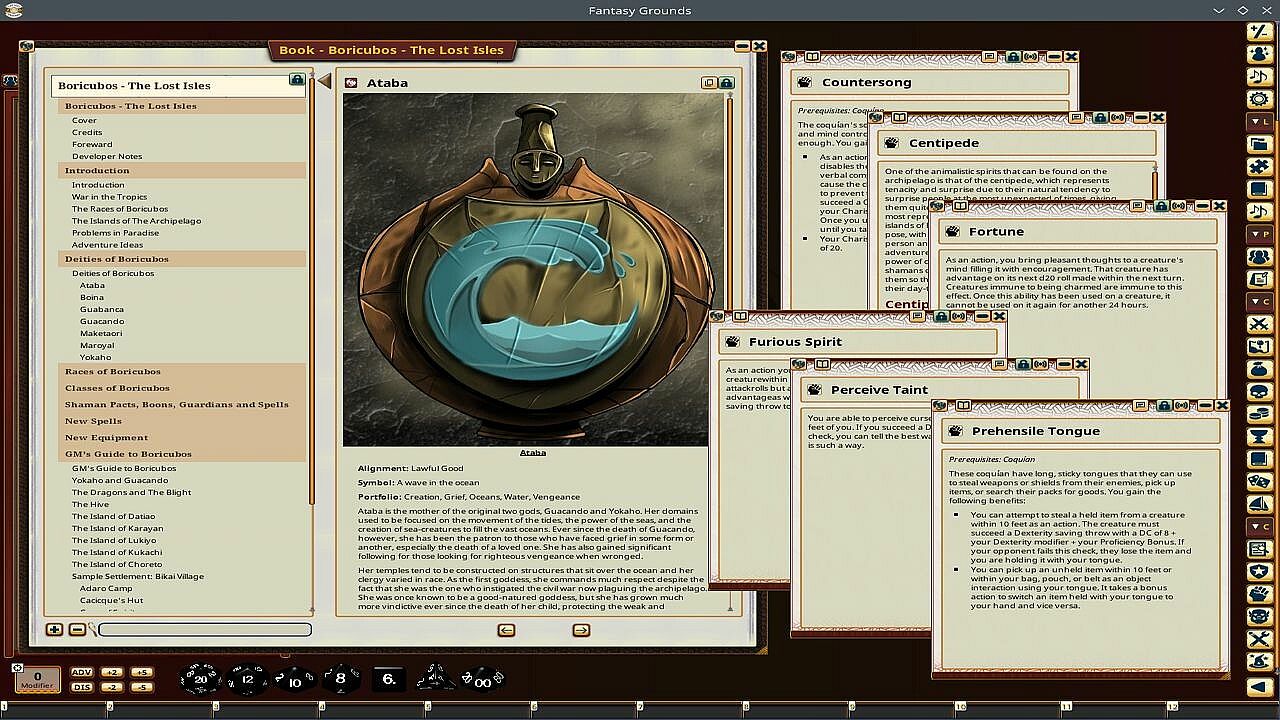Open the Boina deity entry
This screenshot has height=720, width=1280.
click(x=92, y=297)
